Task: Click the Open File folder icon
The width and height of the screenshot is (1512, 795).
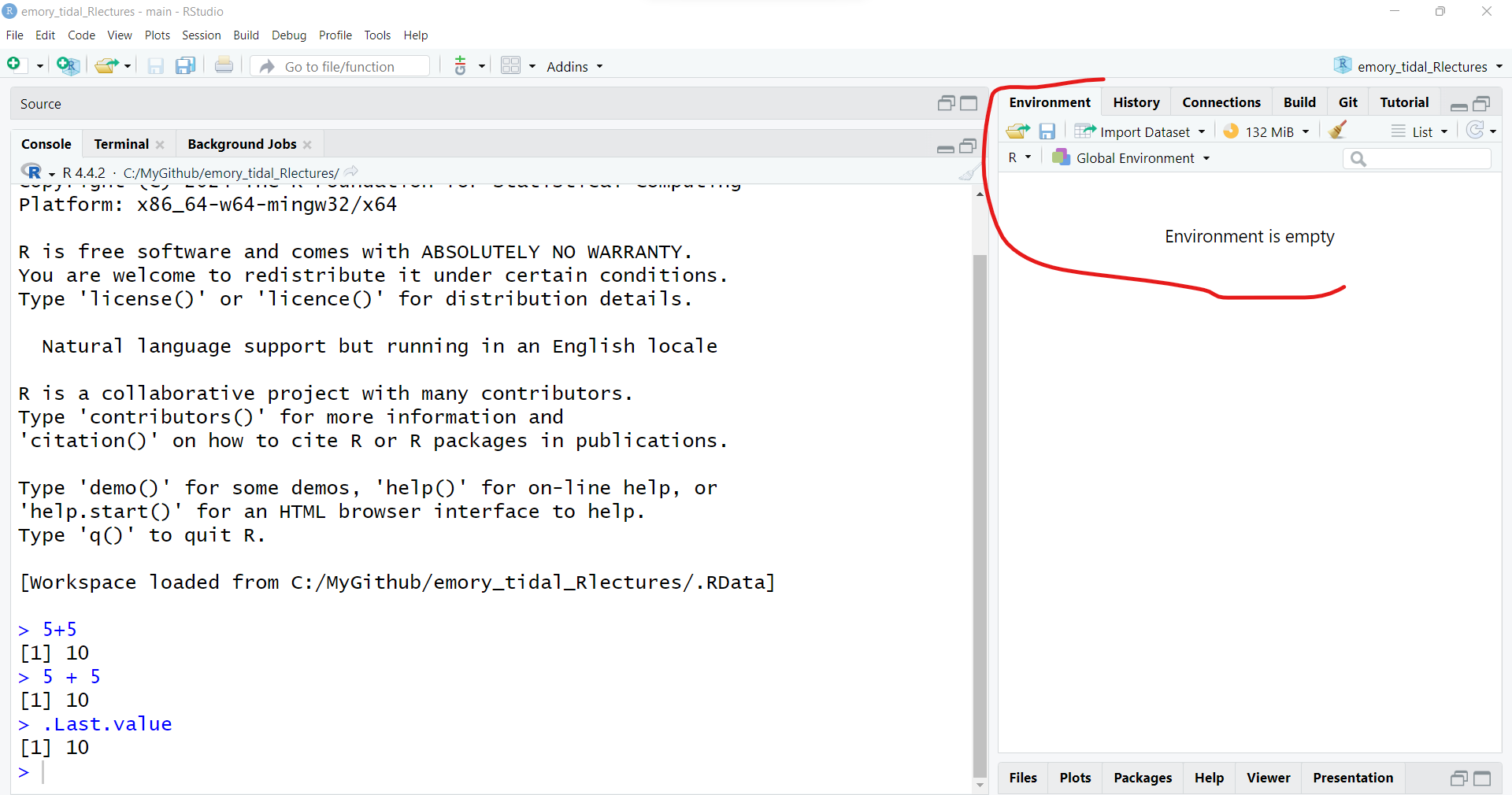Action: tap(106, 66)
